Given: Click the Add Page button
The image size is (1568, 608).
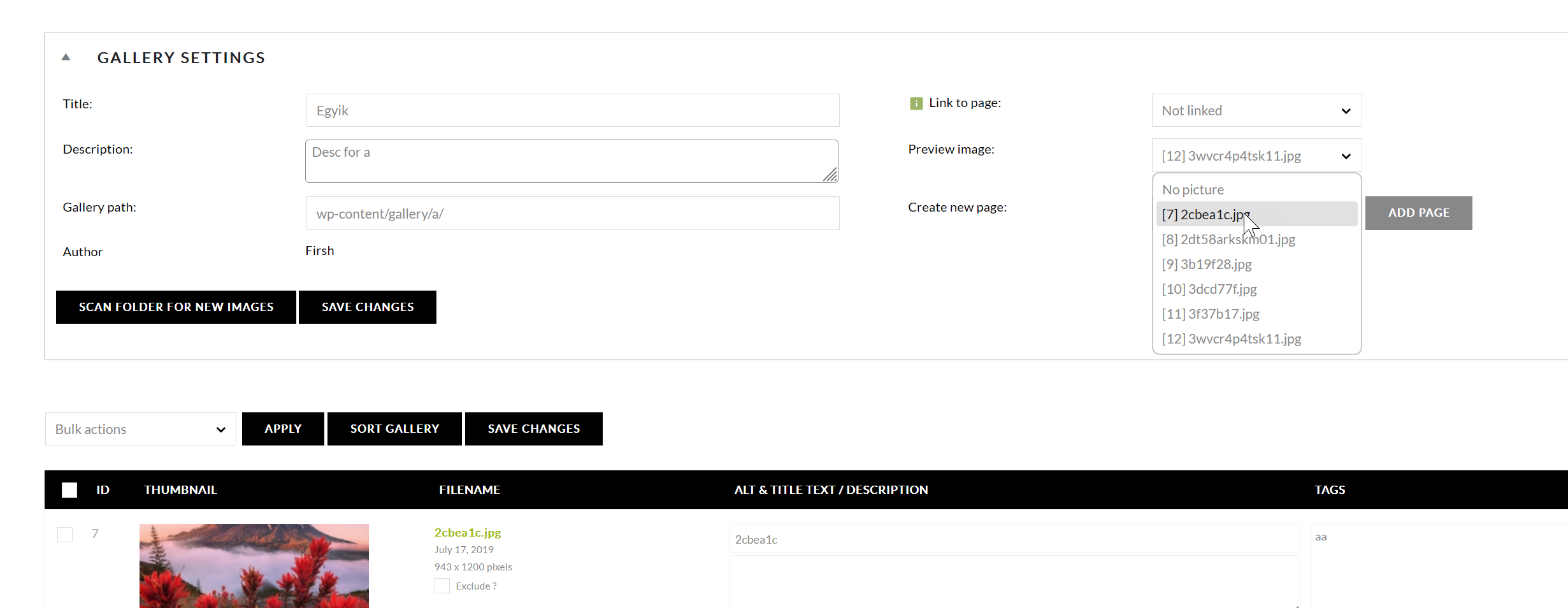Looking at the screenshot, I should pos(1418,214).
